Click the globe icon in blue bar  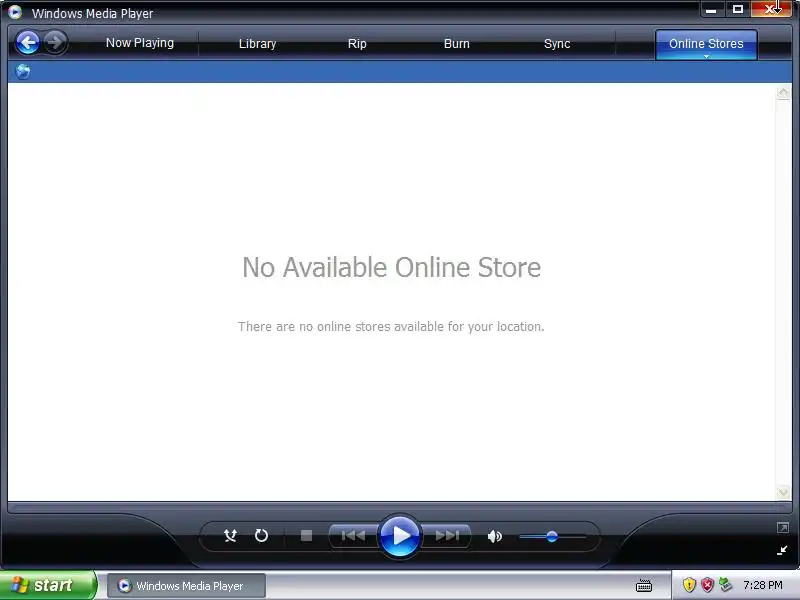[x=23, y=71]
